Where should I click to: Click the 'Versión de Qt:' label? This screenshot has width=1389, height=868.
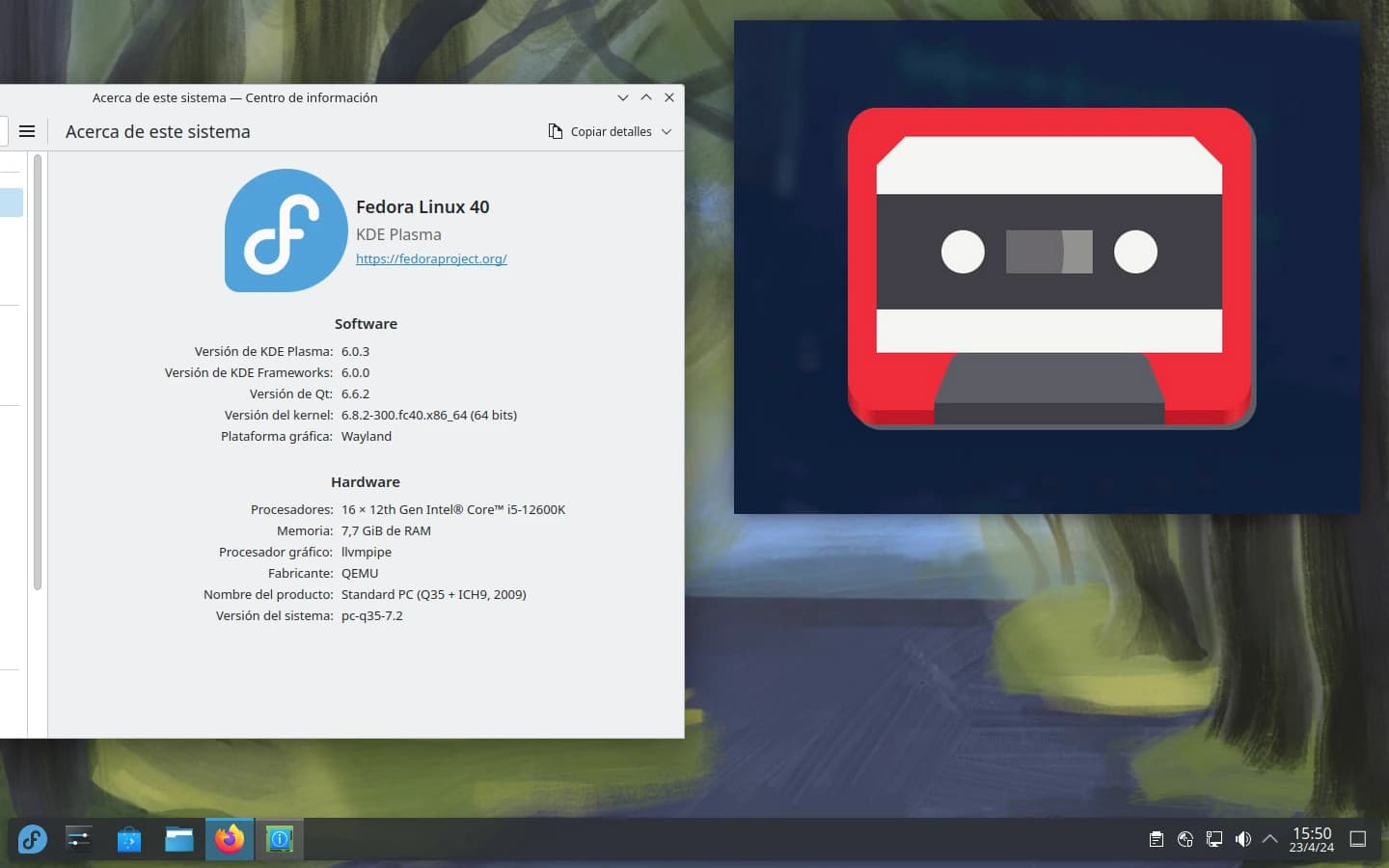[291, 393]
